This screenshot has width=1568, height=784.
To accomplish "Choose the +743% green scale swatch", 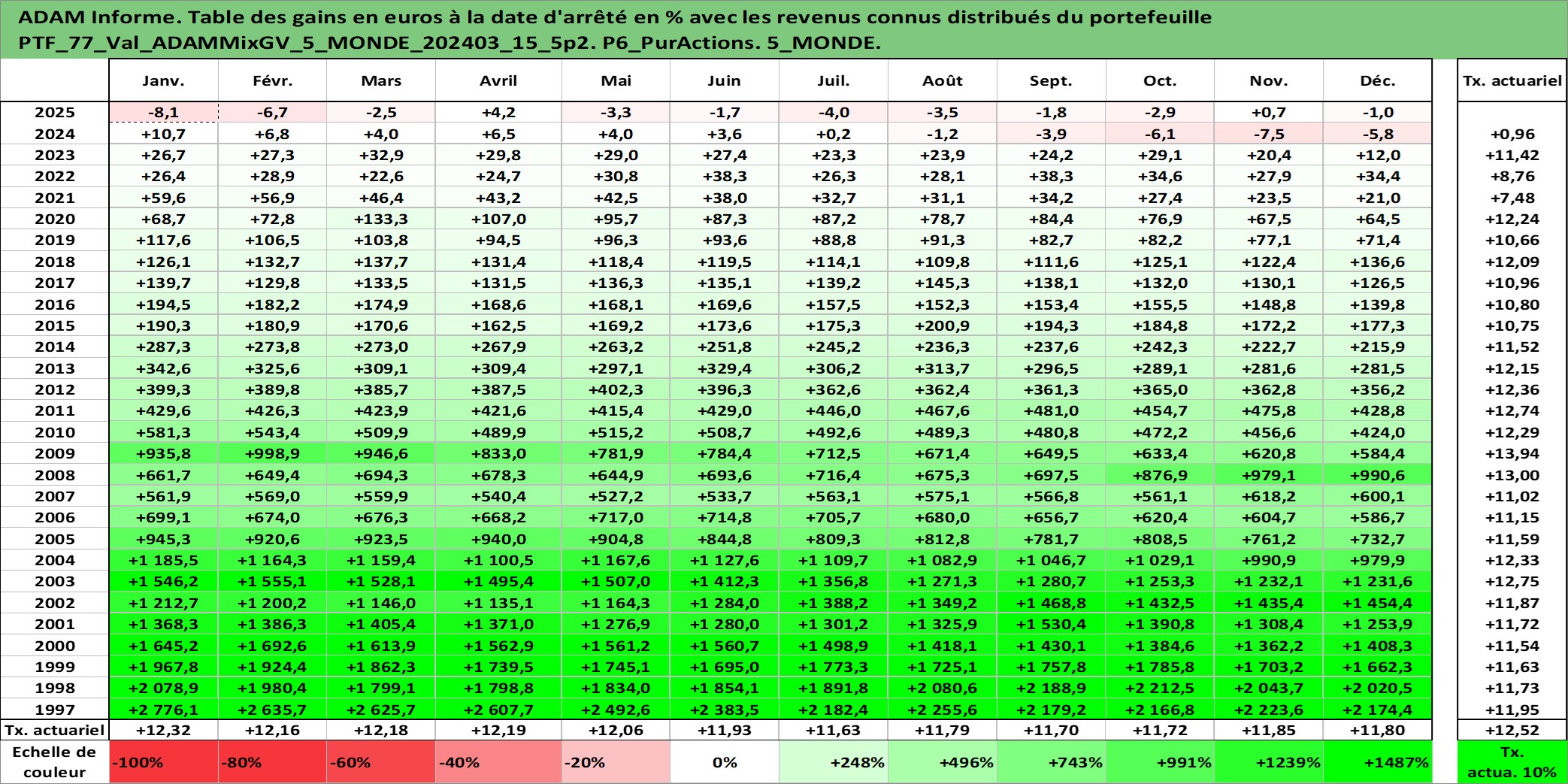I will click(1051, 762).
